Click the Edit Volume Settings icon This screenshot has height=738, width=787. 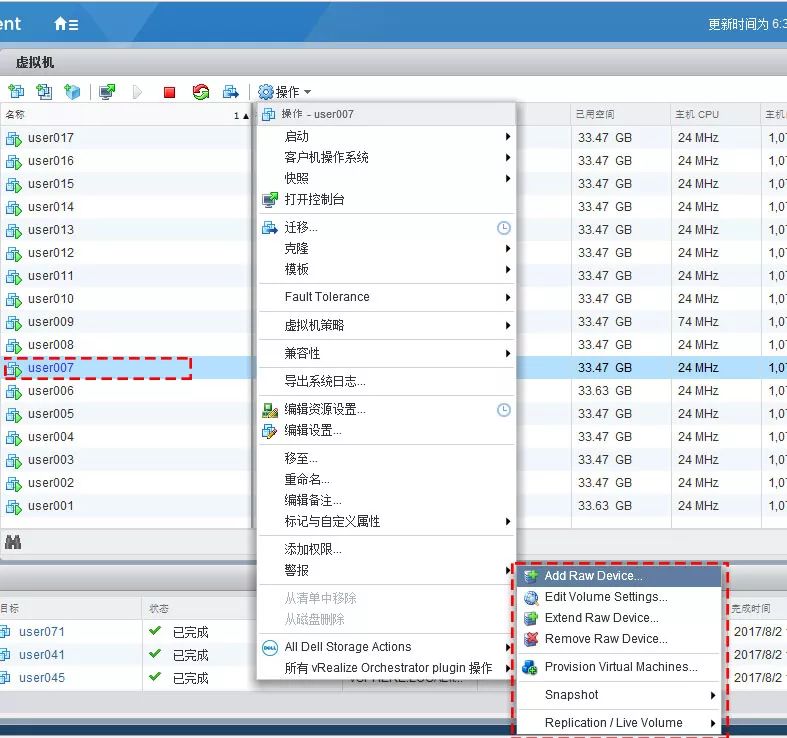(531, 597)
